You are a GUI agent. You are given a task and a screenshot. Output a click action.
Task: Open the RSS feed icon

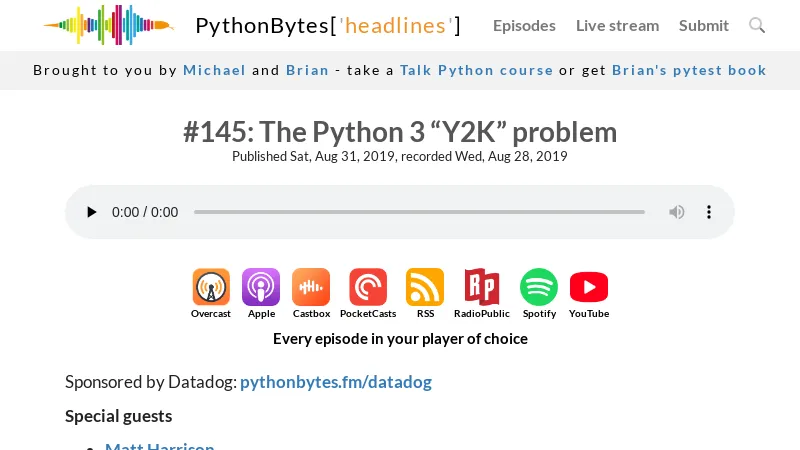pos(425,288)
